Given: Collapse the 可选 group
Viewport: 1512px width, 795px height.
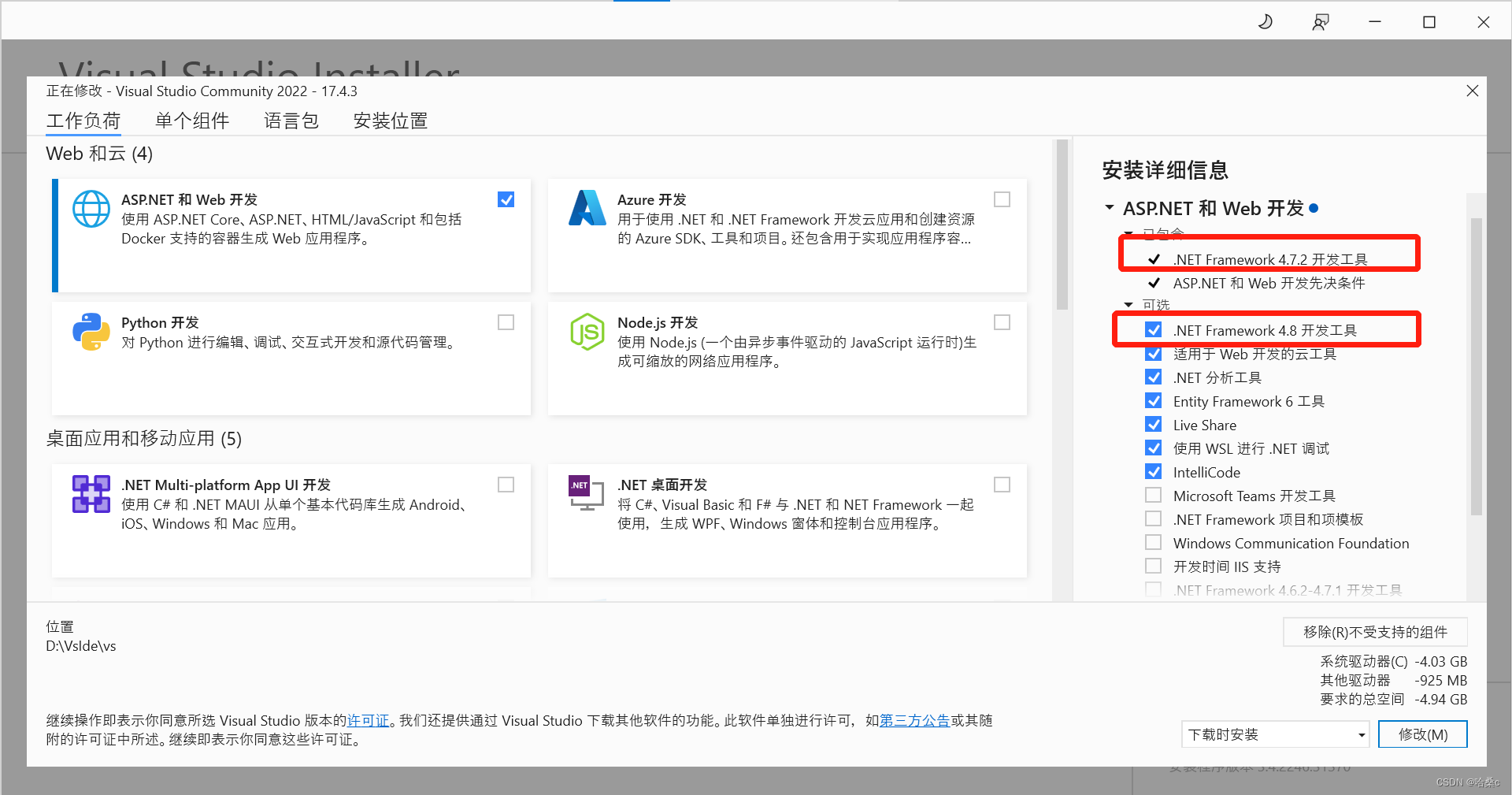Looking at the screenshot, I should (x=1128, y=305).
